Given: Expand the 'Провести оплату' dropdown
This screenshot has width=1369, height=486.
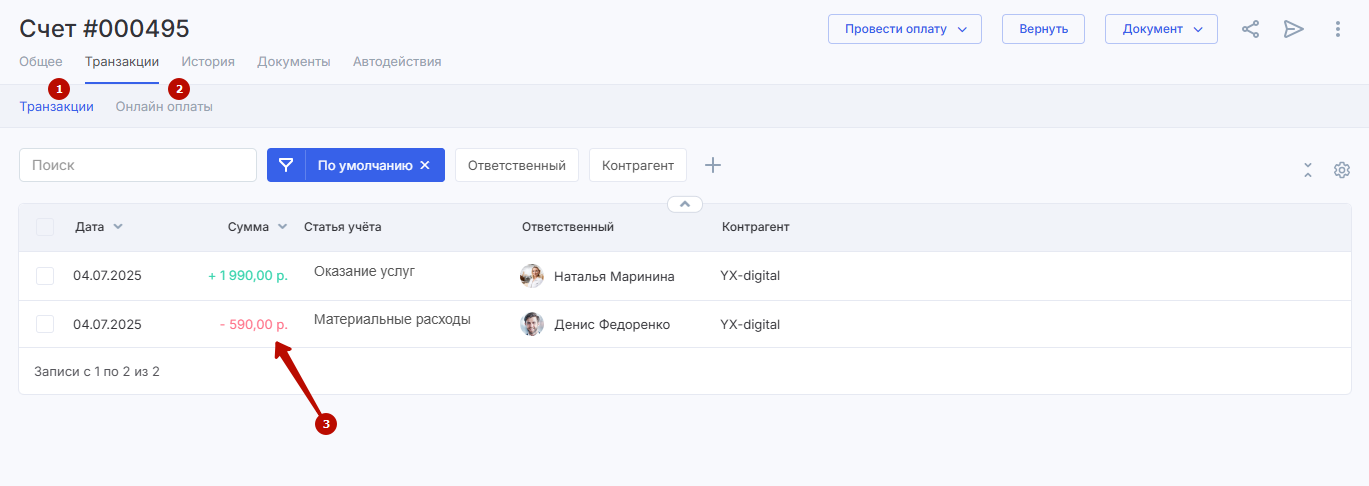Looking at the screenshot, I should [x=904, y=29].
